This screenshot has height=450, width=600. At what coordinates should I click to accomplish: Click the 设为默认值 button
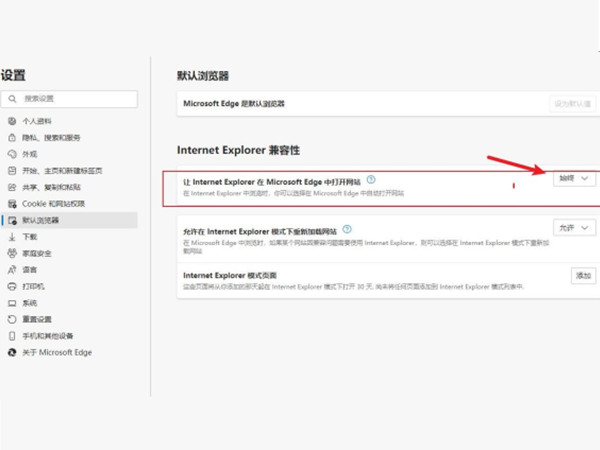(x=572, y=103)
